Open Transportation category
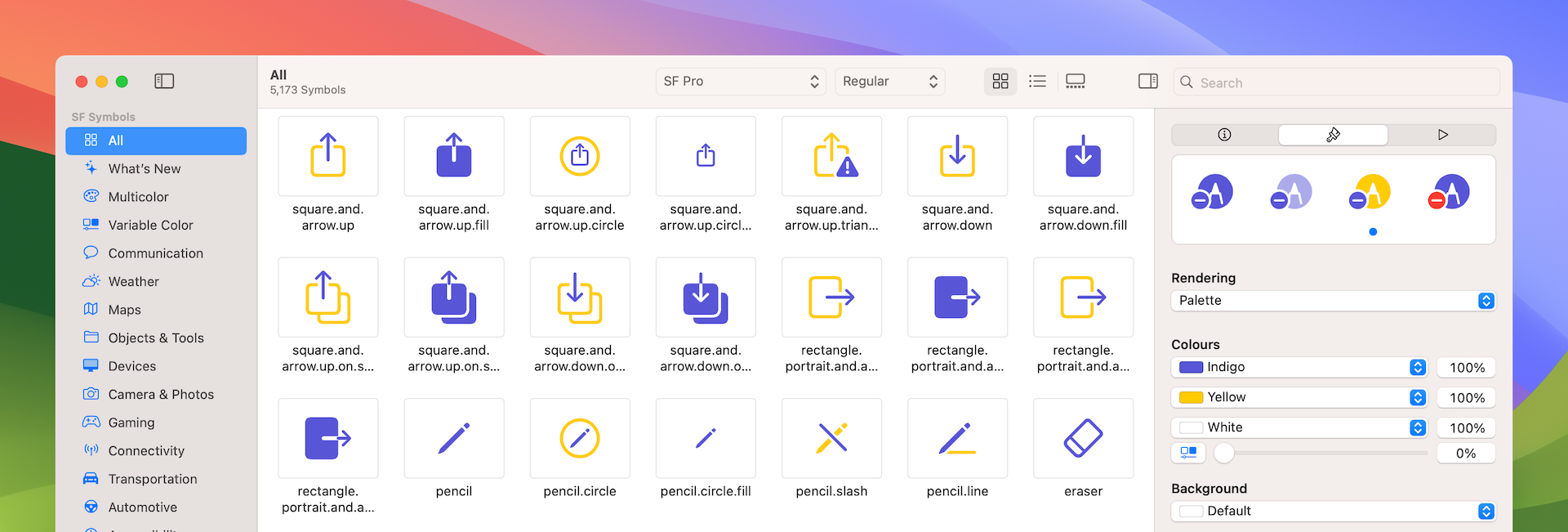 [156, 479]
